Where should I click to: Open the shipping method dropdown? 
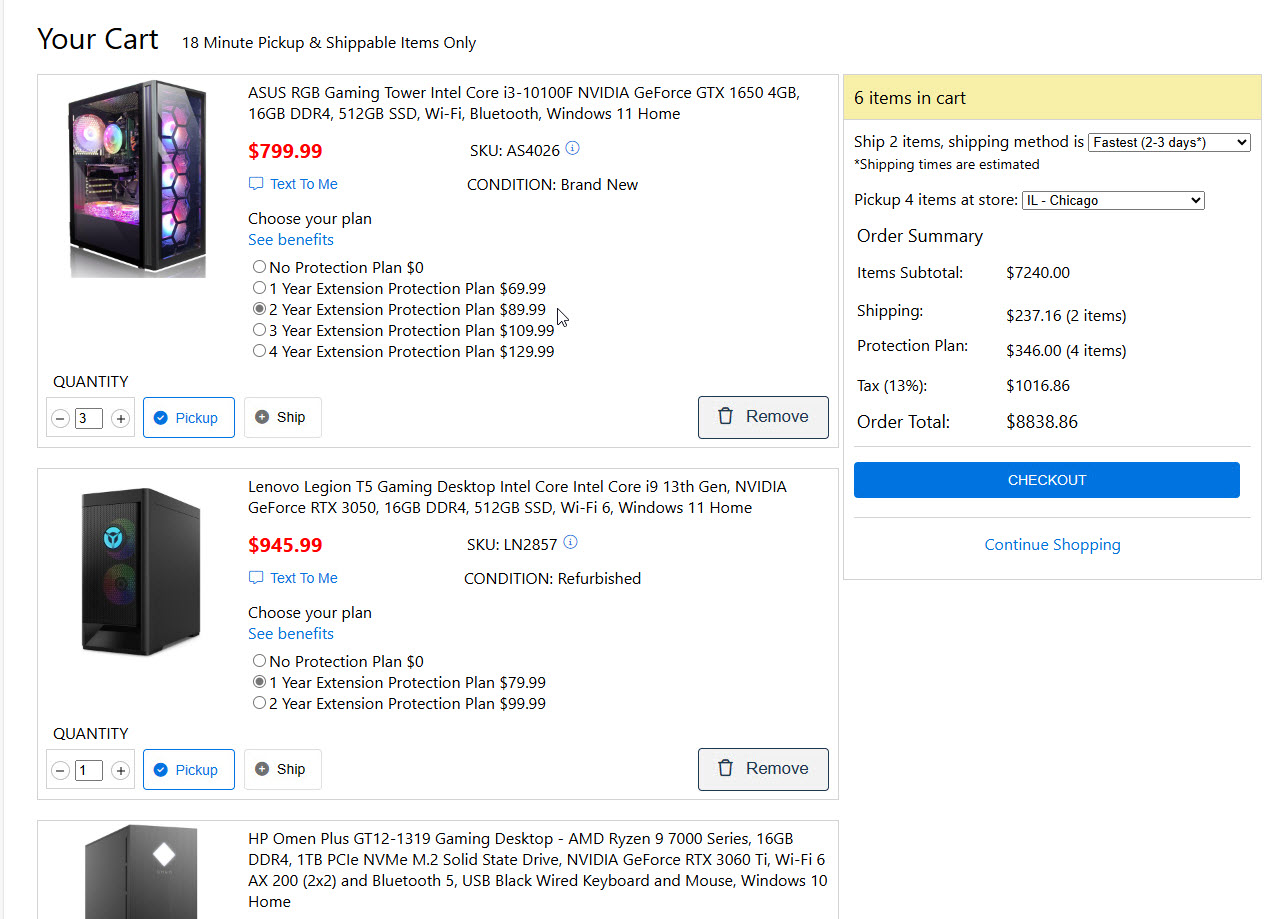tap(1168, 143)
